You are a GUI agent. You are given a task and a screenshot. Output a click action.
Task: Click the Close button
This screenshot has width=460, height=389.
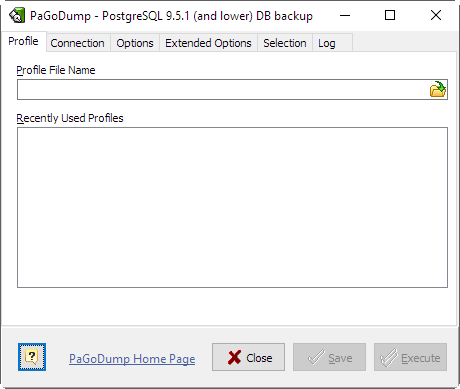(248, 357)
